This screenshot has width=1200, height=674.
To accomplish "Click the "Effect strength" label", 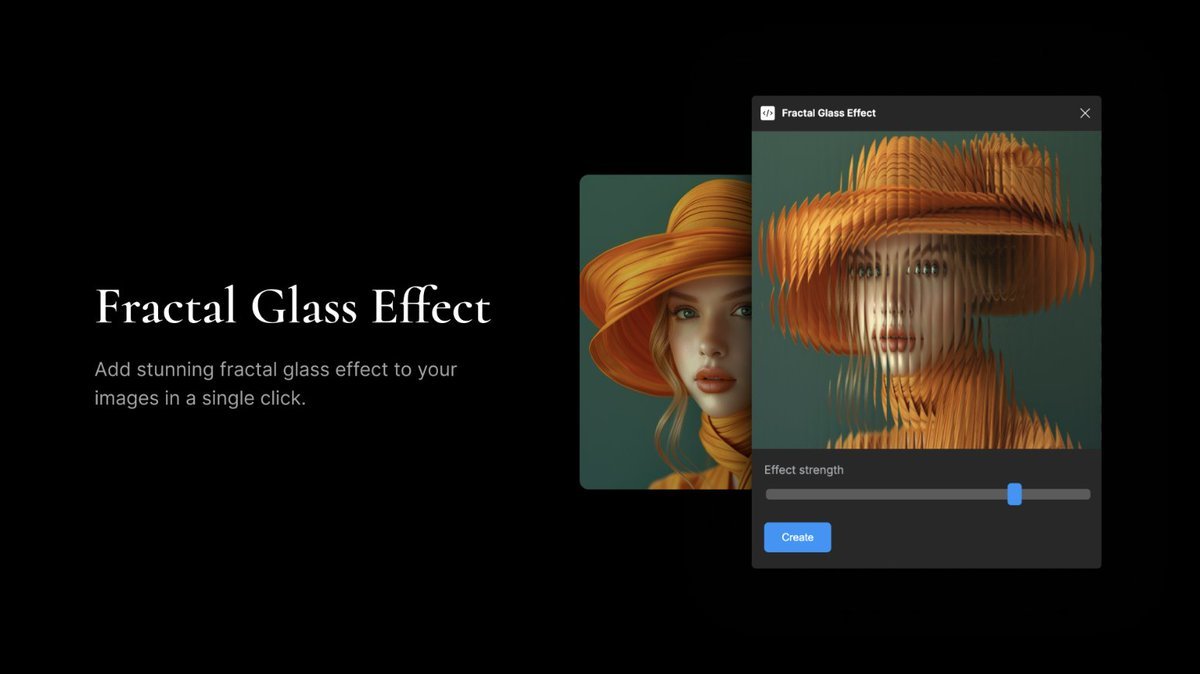I will click(803, 470).
